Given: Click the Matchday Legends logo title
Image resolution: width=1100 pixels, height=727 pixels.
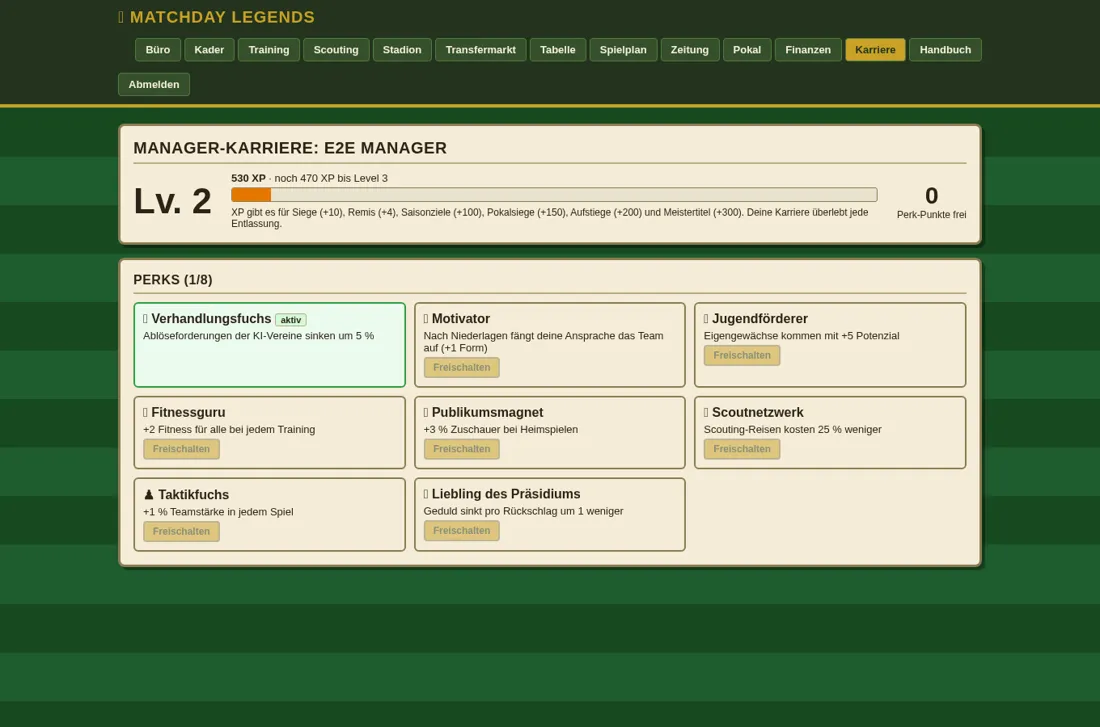Looking at the screenshot, I should click(x=216, y=17).
